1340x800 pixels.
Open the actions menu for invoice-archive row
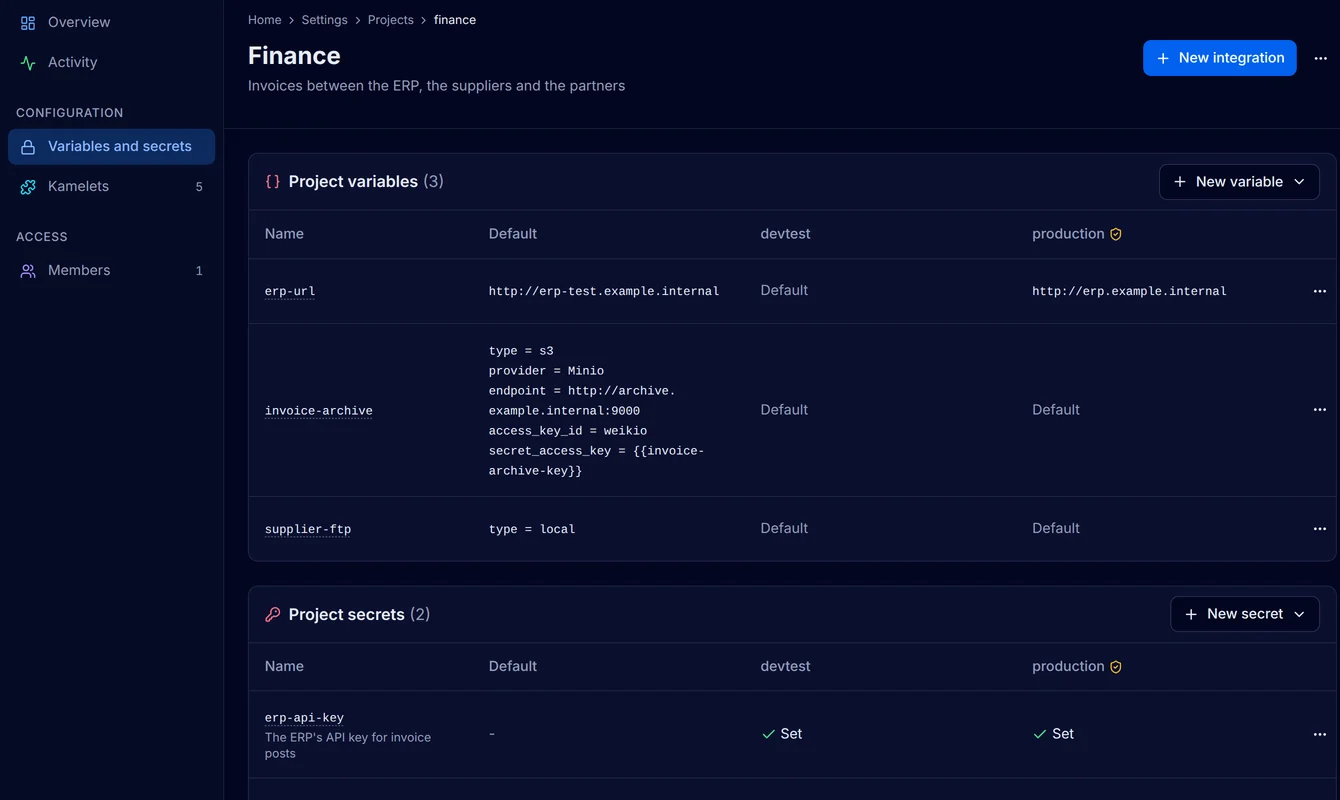tap(1320, 410)
